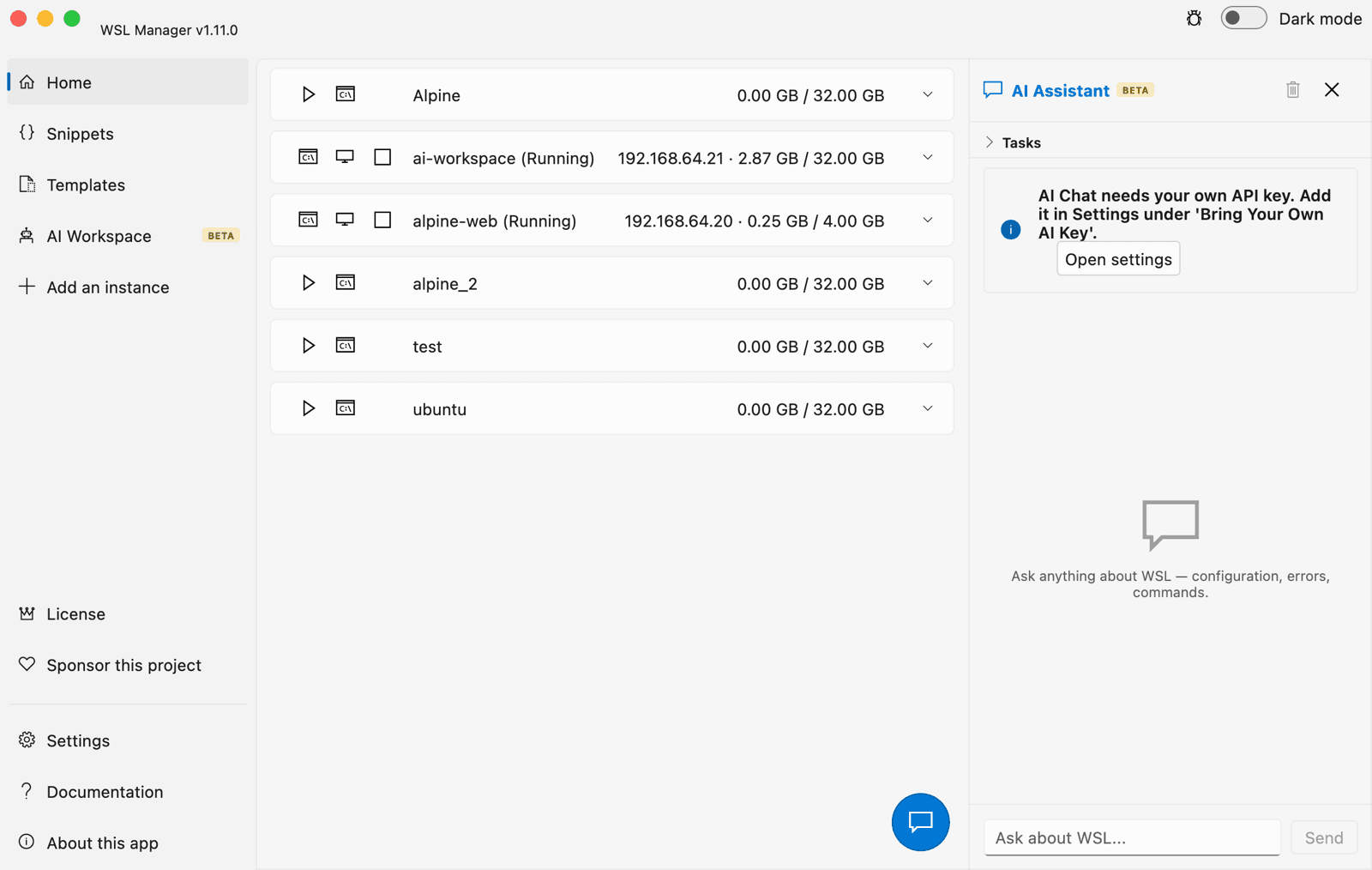Open Snippets in sidebar
This screenshot has height=870, width=1372.
(128, 134)
